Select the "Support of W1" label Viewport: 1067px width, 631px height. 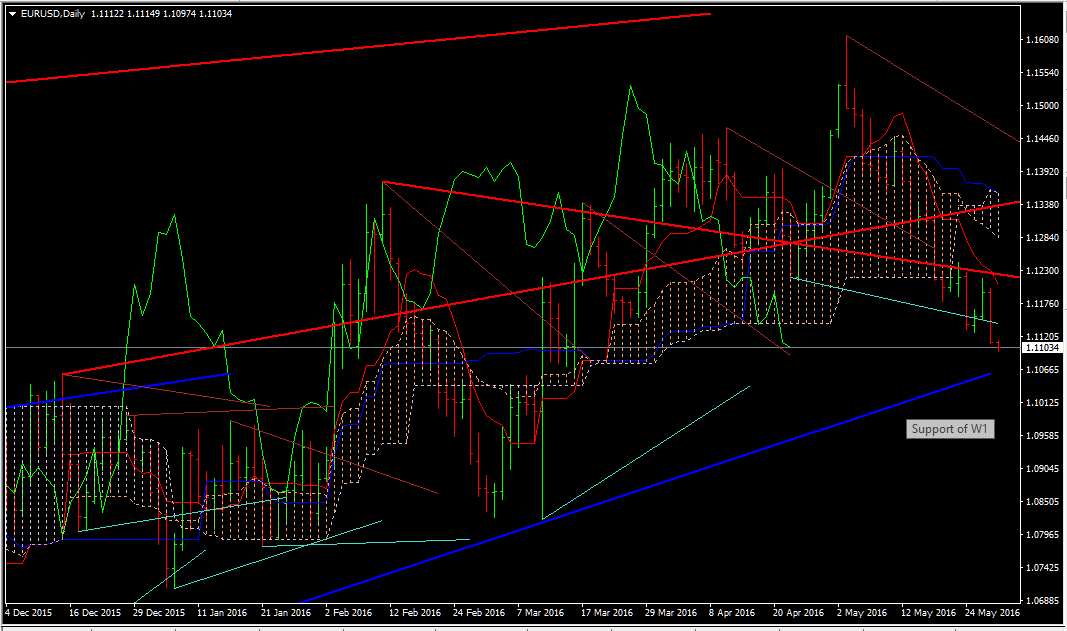(949, 429)
